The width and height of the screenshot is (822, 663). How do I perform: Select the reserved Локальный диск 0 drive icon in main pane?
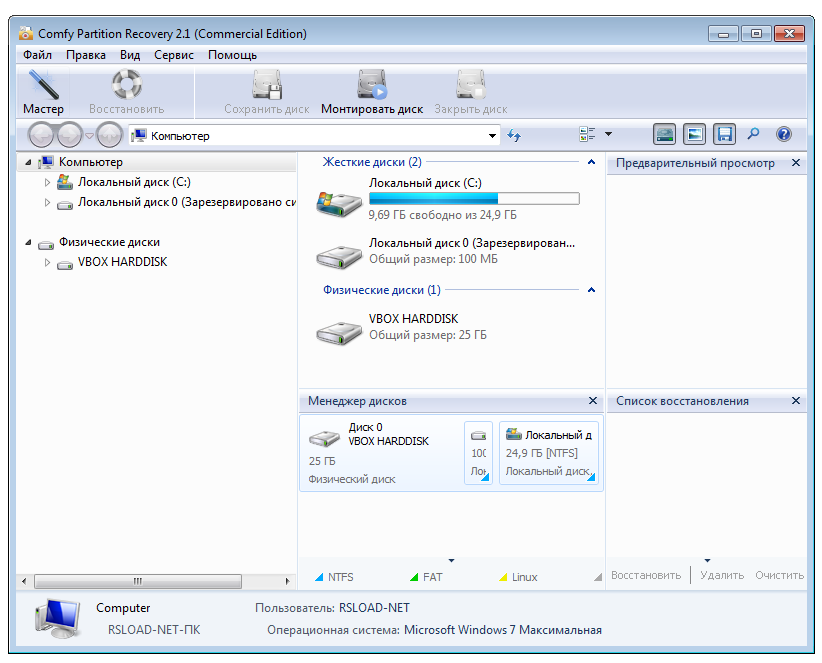(339, 256)
